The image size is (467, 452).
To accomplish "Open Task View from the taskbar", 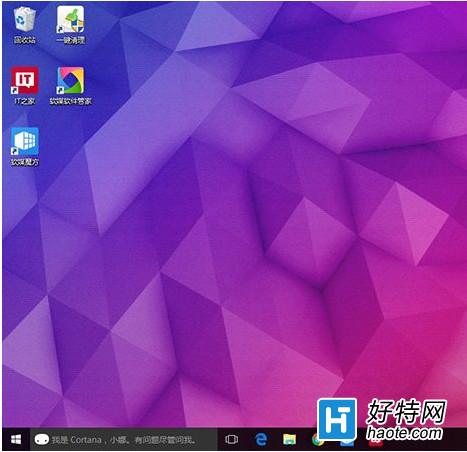I will click(231, 439).
